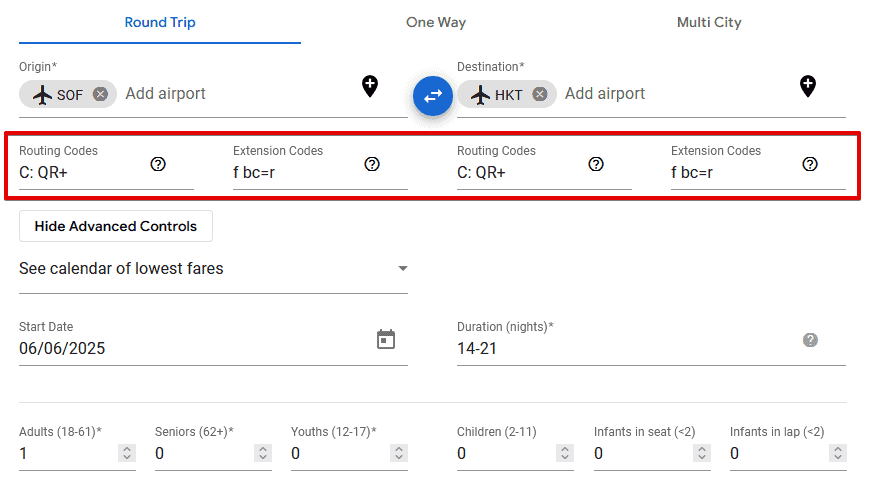Show help for Duration nights field
The image size is (869, 485).
(x=810, y=340)
